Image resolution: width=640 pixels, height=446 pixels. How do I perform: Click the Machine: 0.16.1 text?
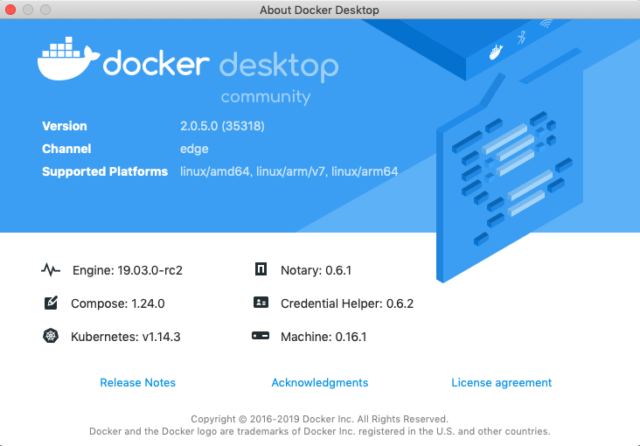pos(324,337)
